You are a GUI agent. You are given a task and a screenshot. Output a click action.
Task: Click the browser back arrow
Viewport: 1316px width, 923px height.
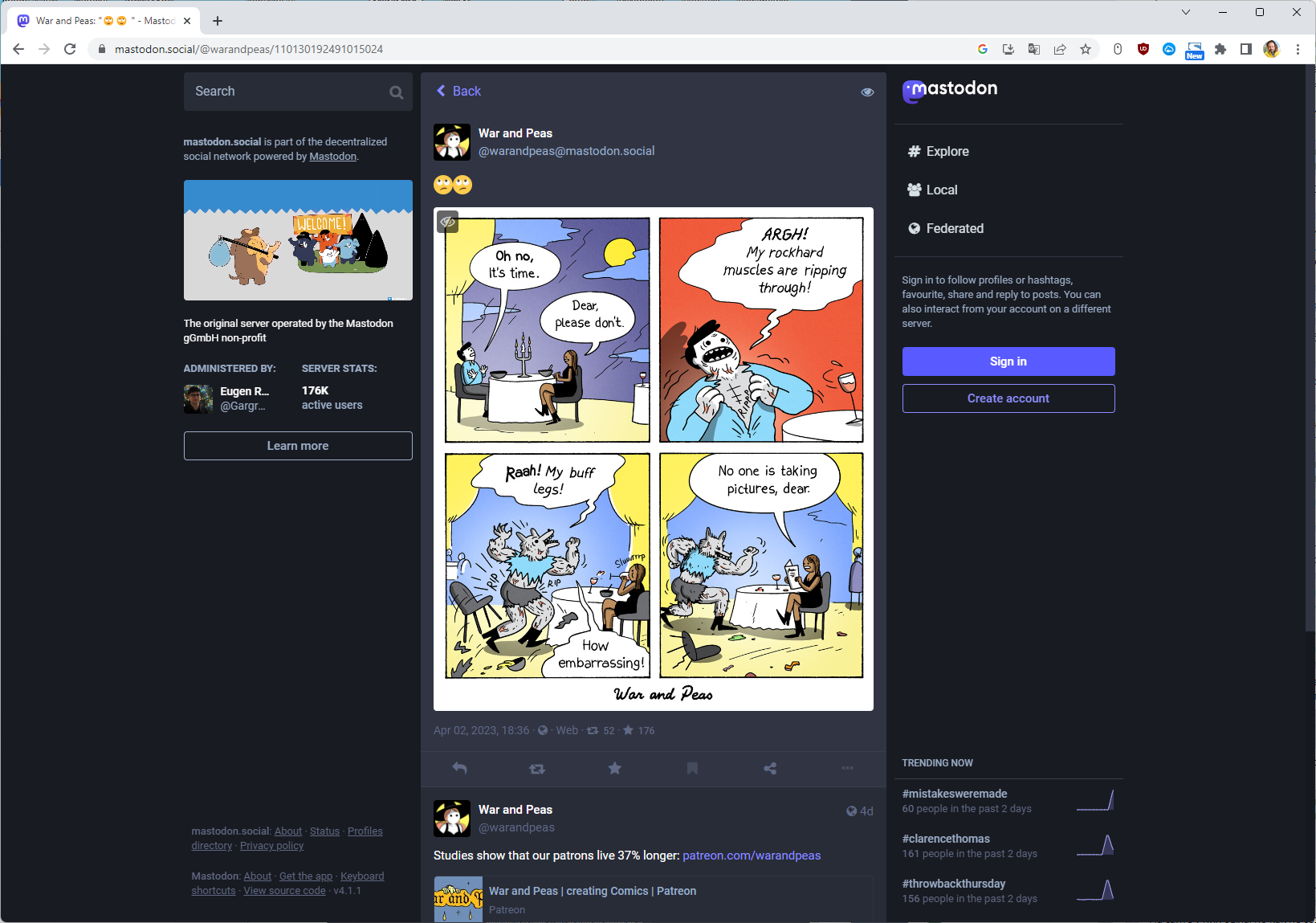18,49
